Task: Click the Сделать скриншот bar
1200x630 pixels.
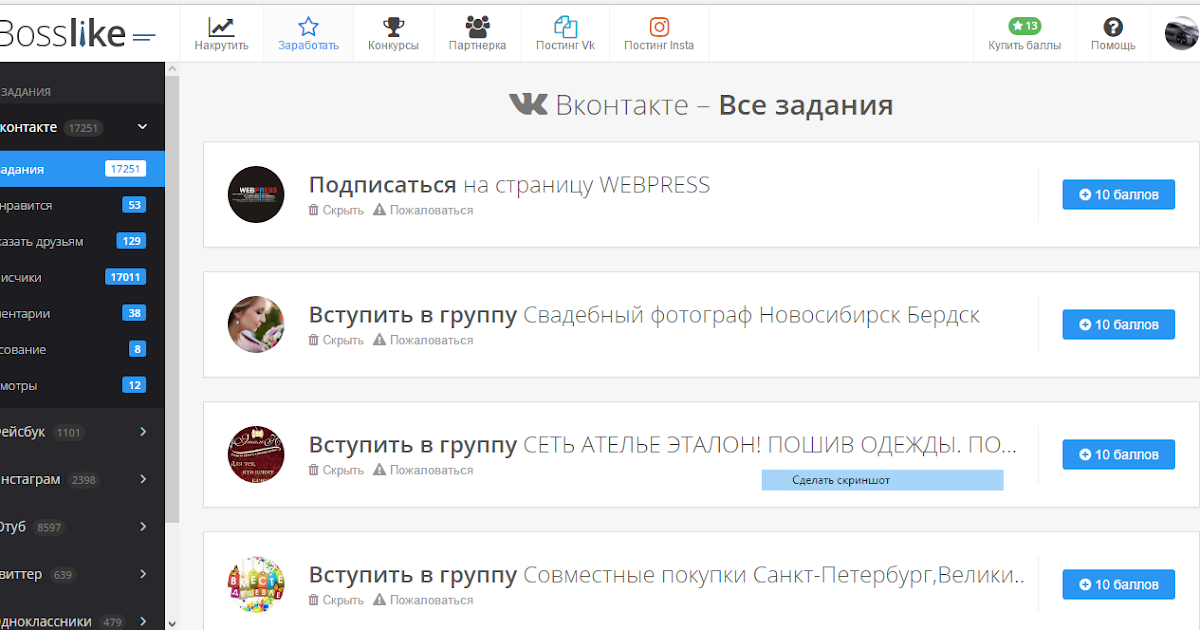Action: pos(882,480)
